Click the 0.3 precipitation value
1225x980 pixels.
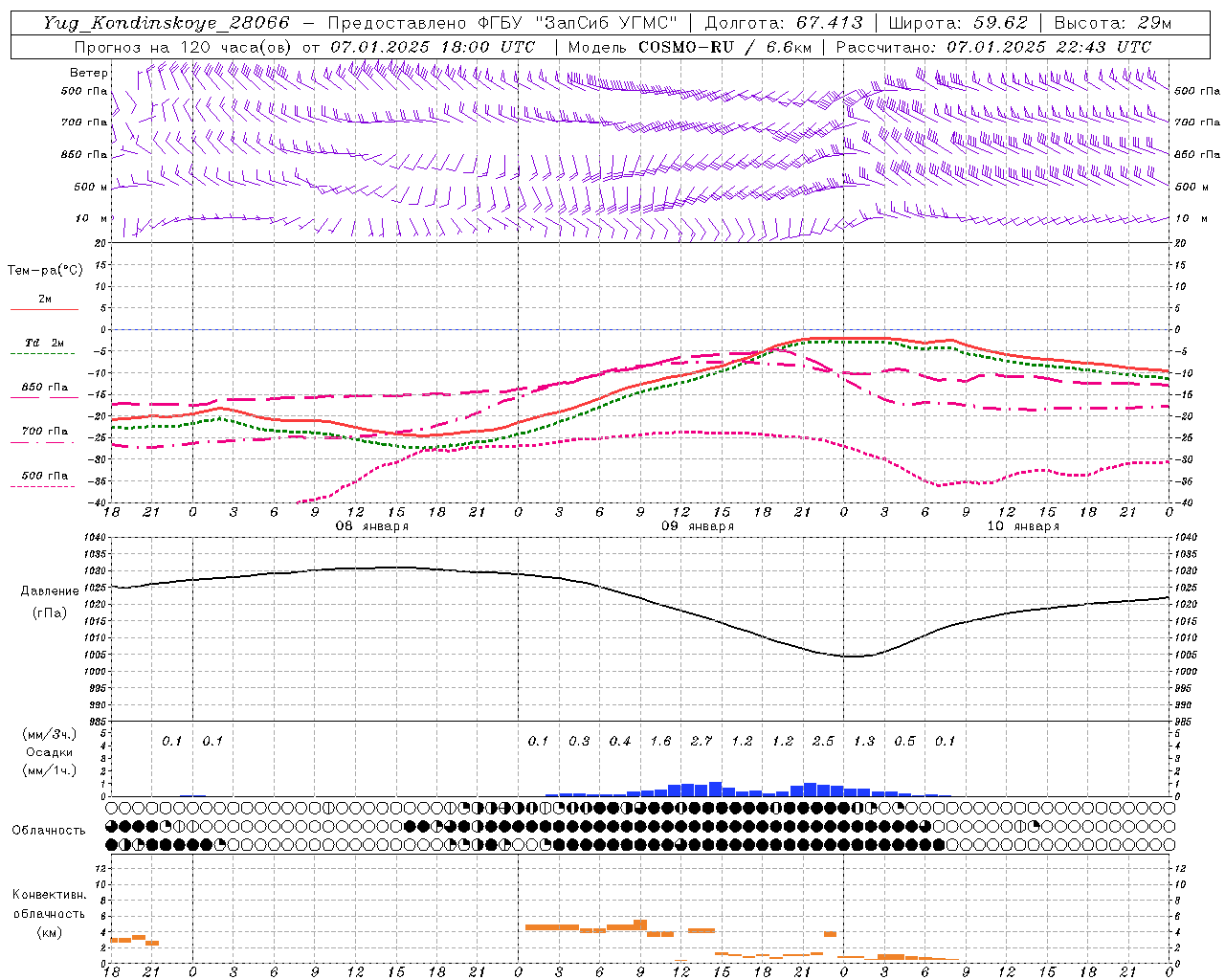coord(579,742)
